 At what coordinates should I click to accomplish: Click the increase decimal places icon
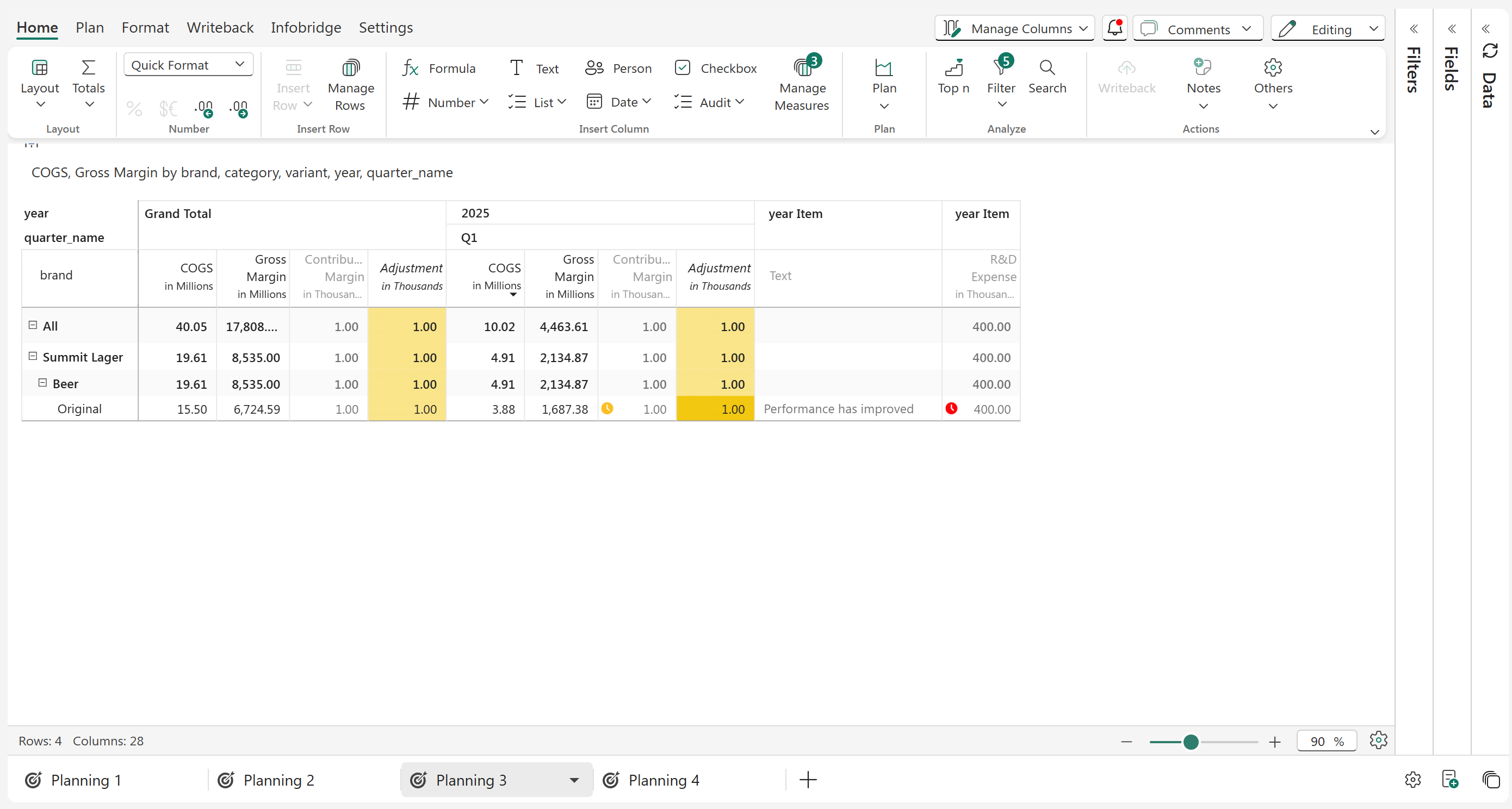(x=238, y=108)
